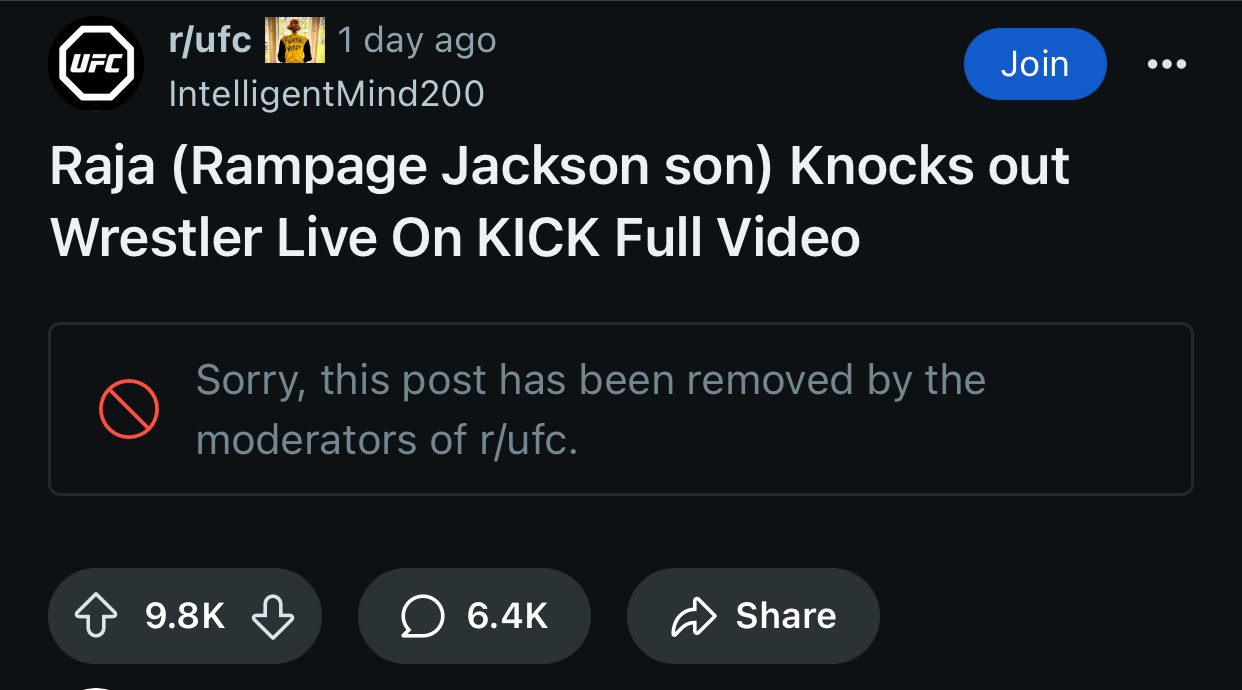Open IntelligentMind200's user profile
The image size is (1242, 690).
click(x=327, y=94)
